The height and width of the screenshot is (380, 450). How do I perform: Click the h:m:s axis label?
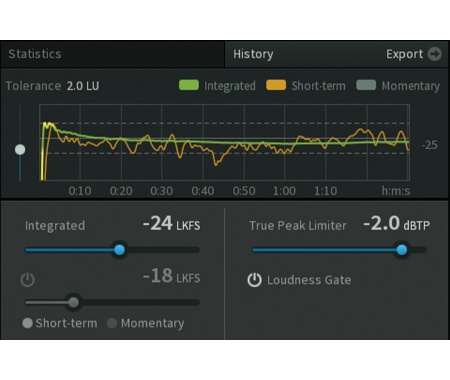(x=396, y=191)
